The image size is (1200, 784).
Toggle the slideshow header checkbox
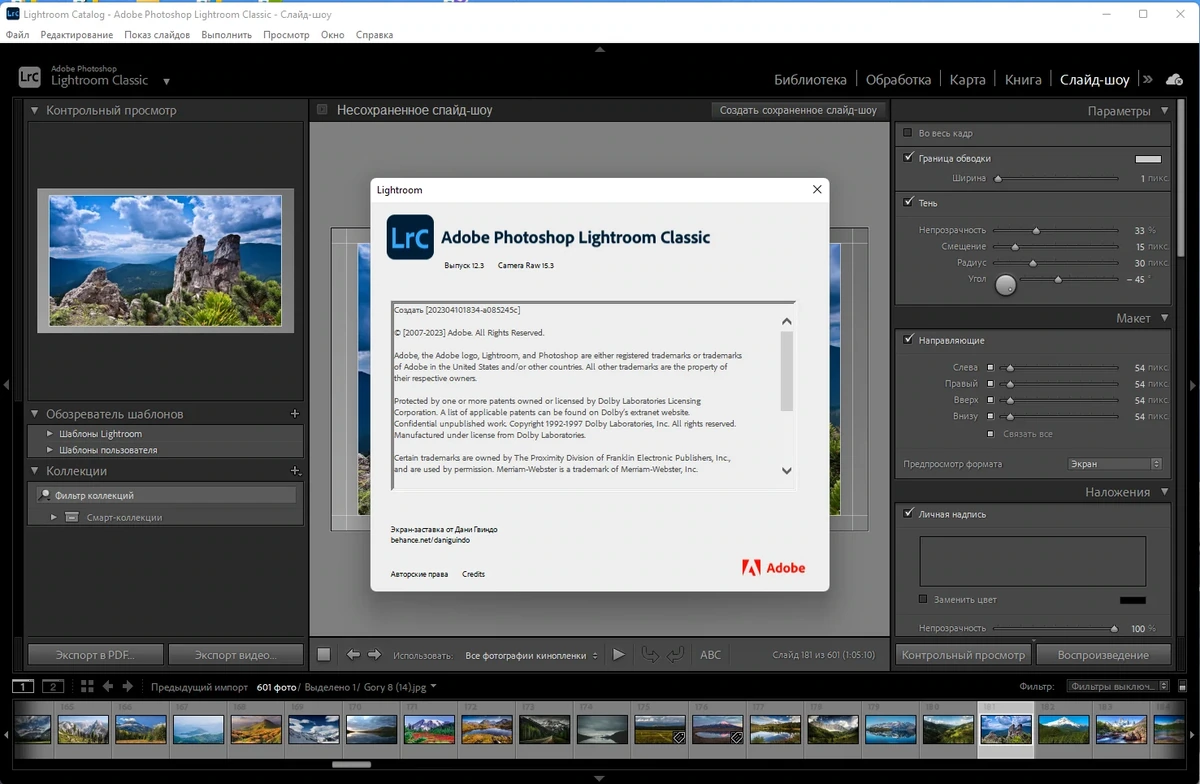pos(322,110)
